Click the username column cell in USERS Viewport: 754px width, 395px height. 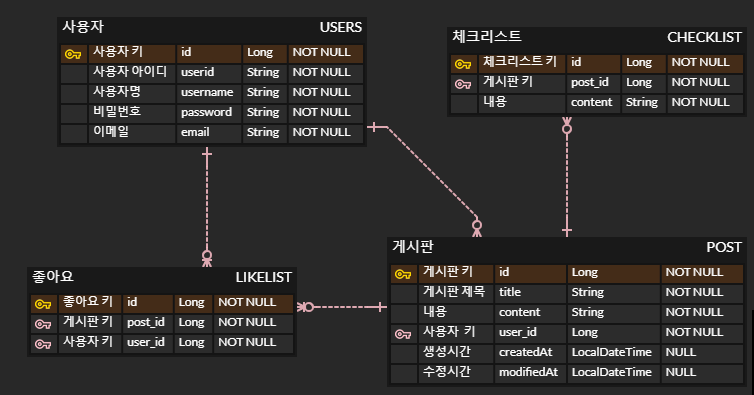click(x=209, y=93)
